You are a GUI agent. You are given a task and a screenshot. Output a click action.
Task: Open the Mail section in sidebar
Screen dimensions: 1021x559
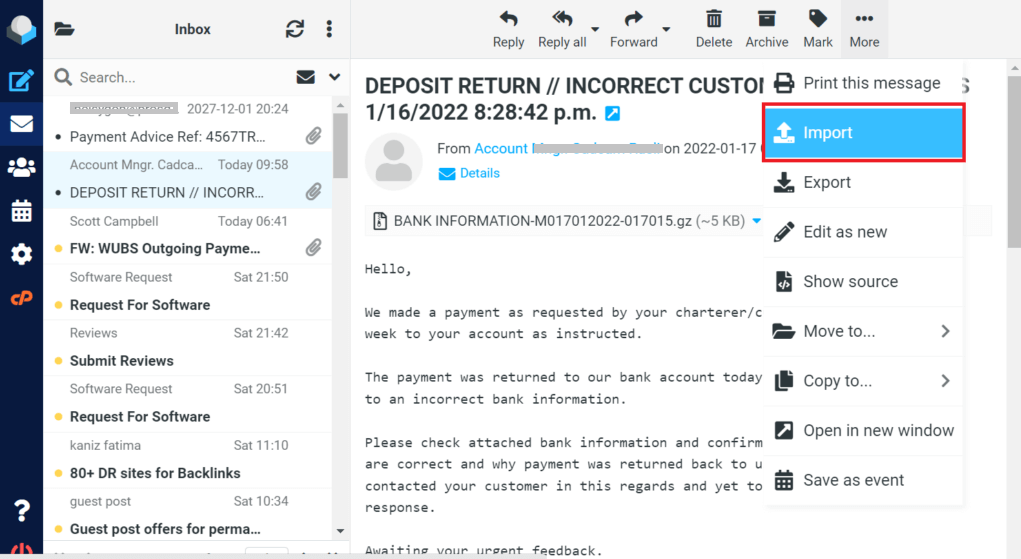(21, 124)
